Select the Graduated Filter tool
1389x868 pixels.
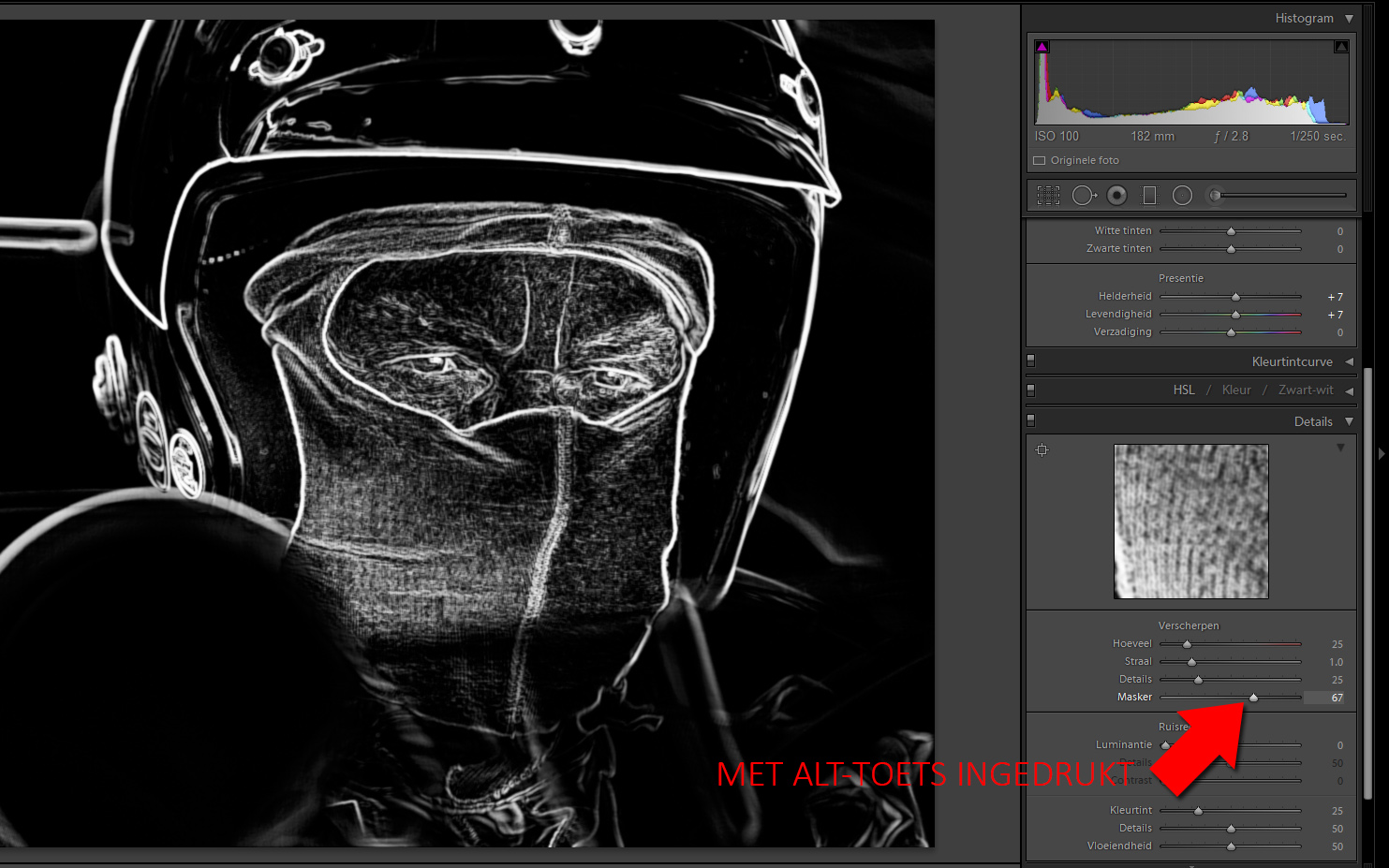1149,196
